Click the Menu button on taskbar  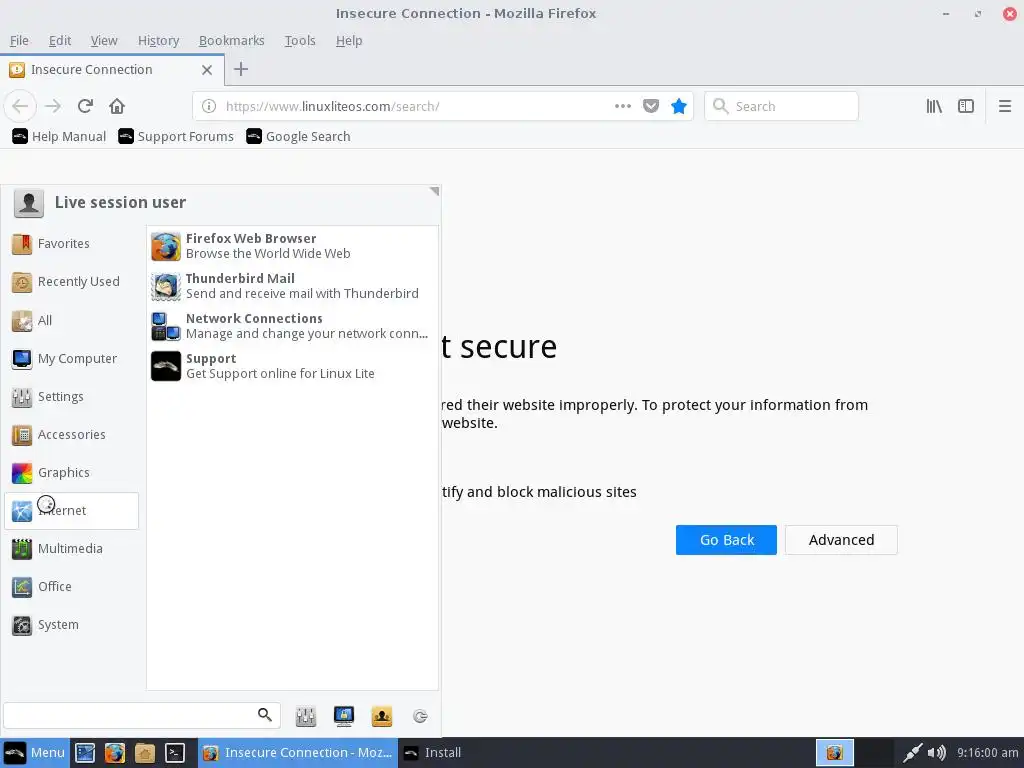pyautogui.click(x=34, y=752)
